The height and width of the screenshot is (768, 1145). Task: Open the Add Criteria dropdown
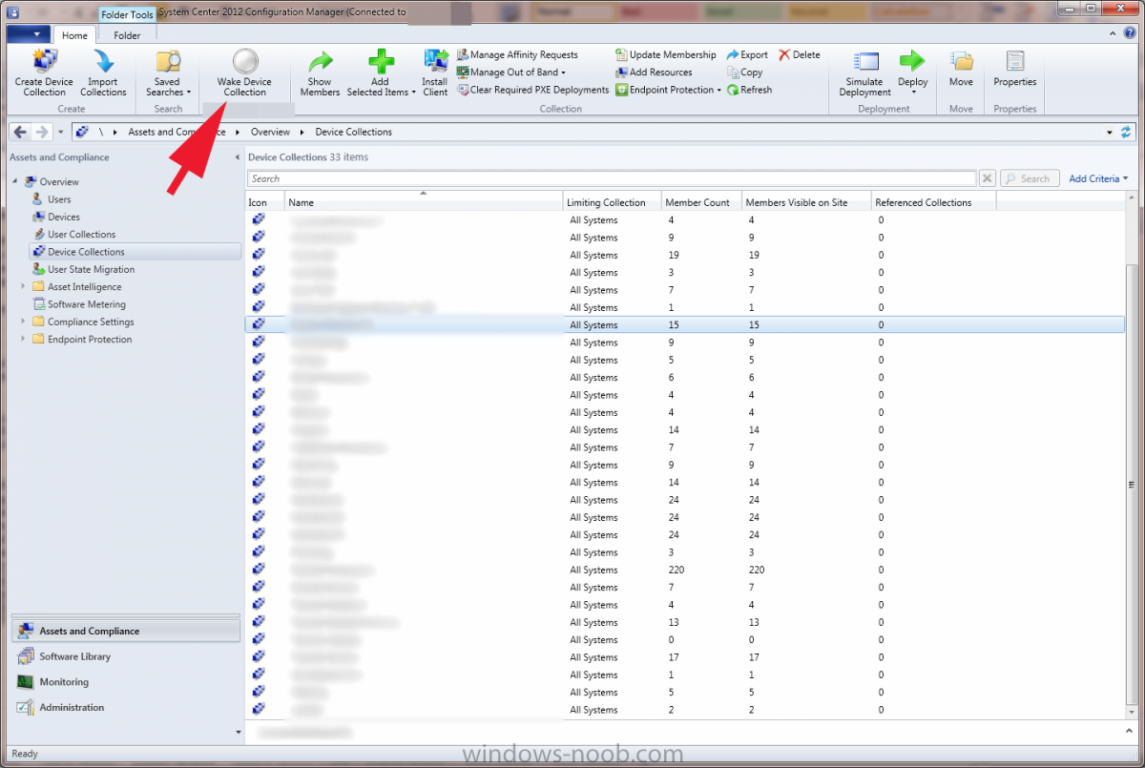click(x=1098, y=179)
